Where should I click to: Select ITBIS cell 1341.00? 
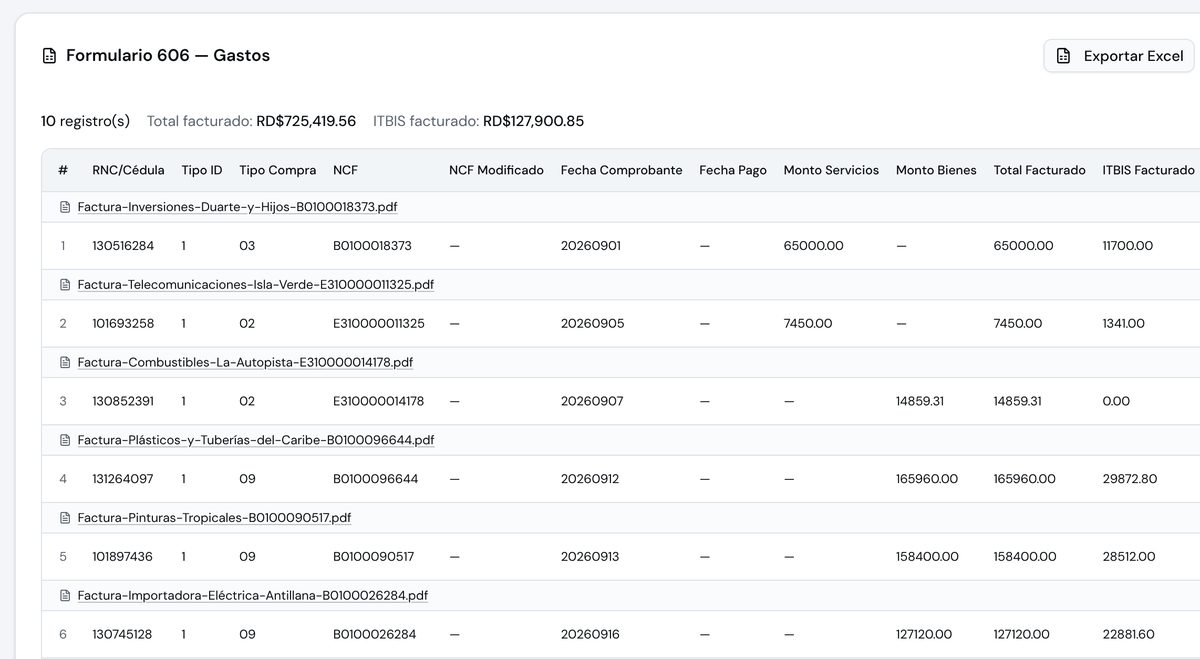point(1124,324)
